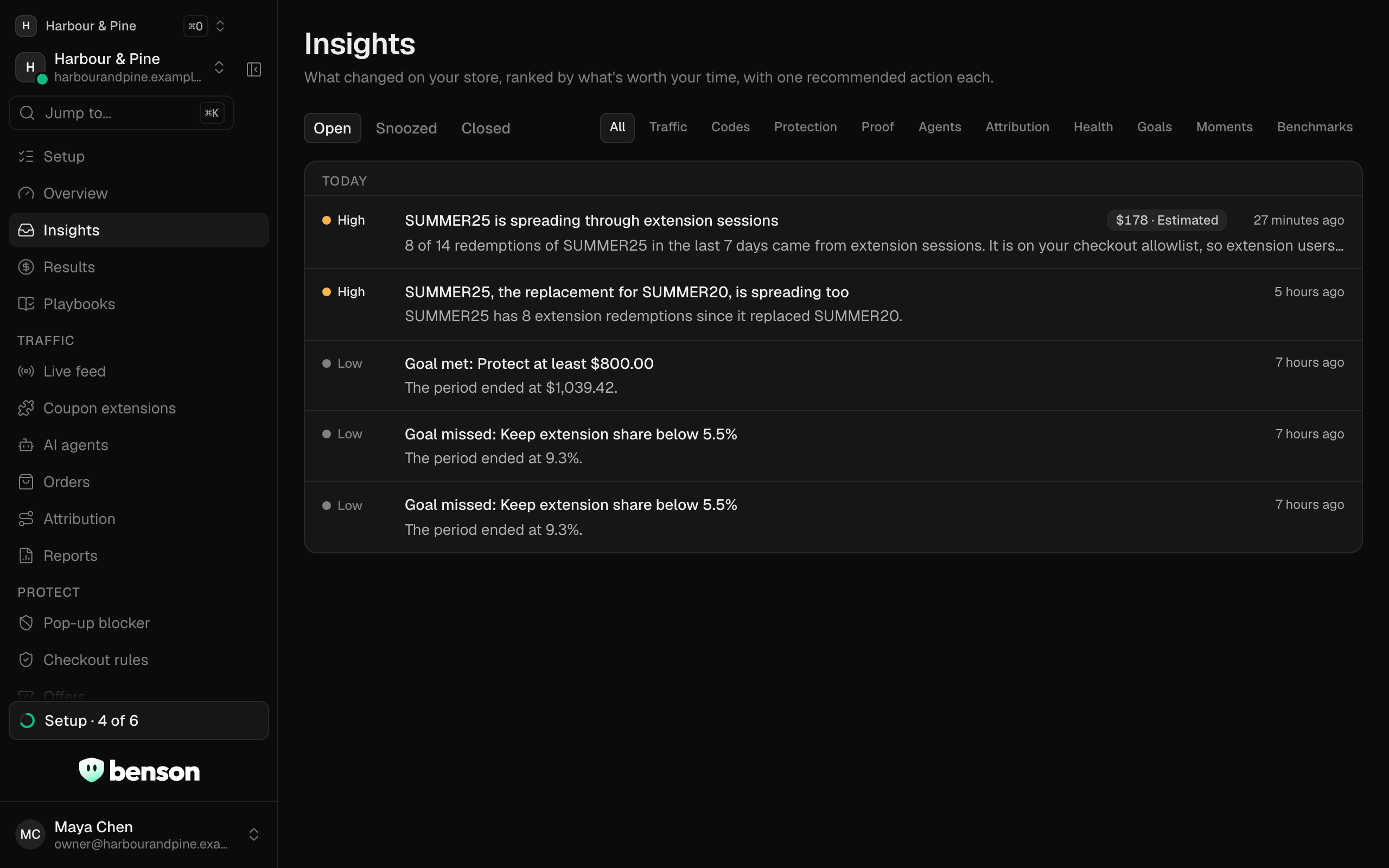
Task: Click the $178 Estimated badge
Action: pos(1167,220)
